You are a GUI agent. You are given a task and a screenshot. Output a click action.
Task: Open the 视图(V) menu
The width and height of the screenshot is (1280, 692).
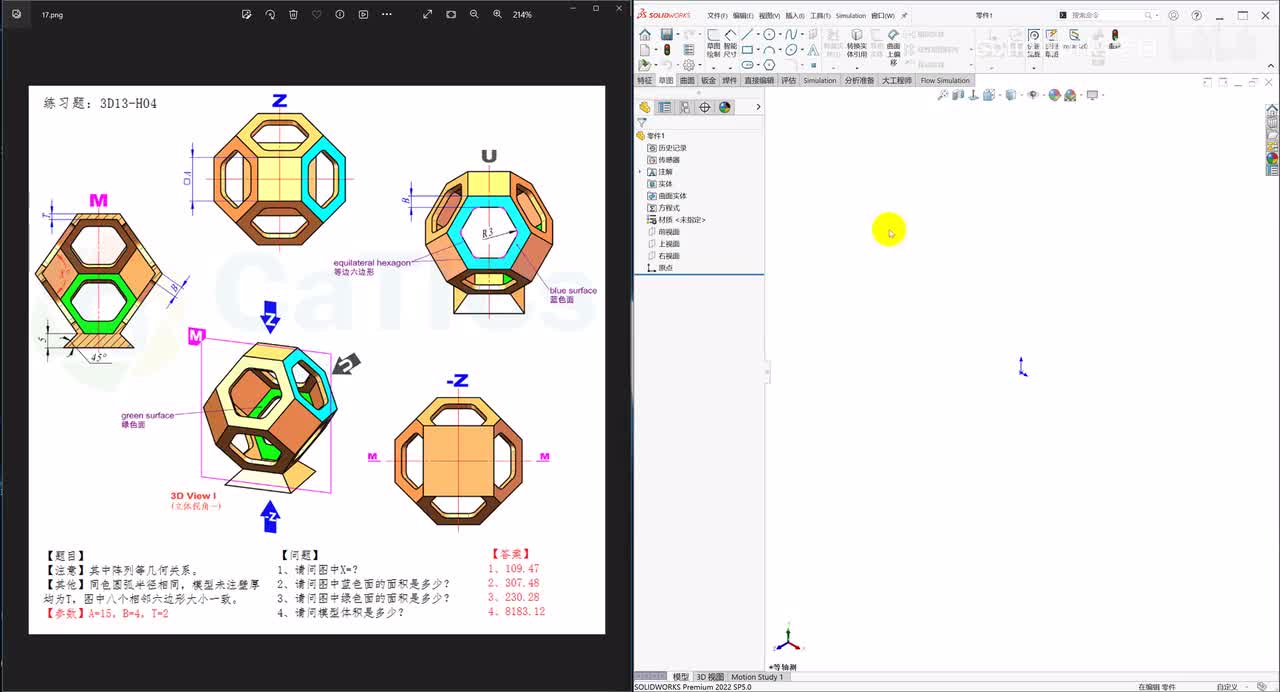click(769, 16)
